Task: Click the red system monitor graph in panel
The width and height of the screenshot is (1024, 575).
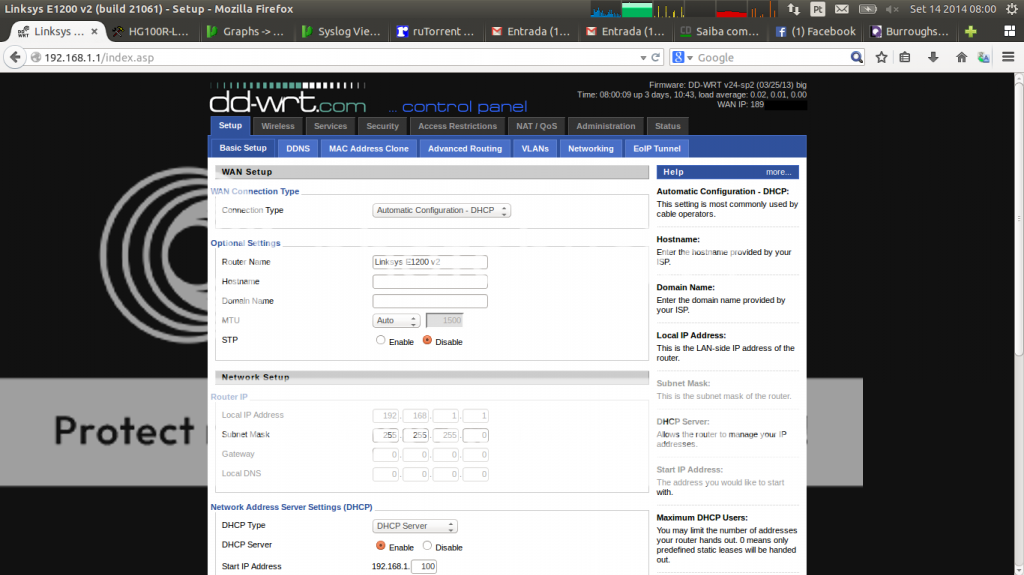Action: [731, 9]
